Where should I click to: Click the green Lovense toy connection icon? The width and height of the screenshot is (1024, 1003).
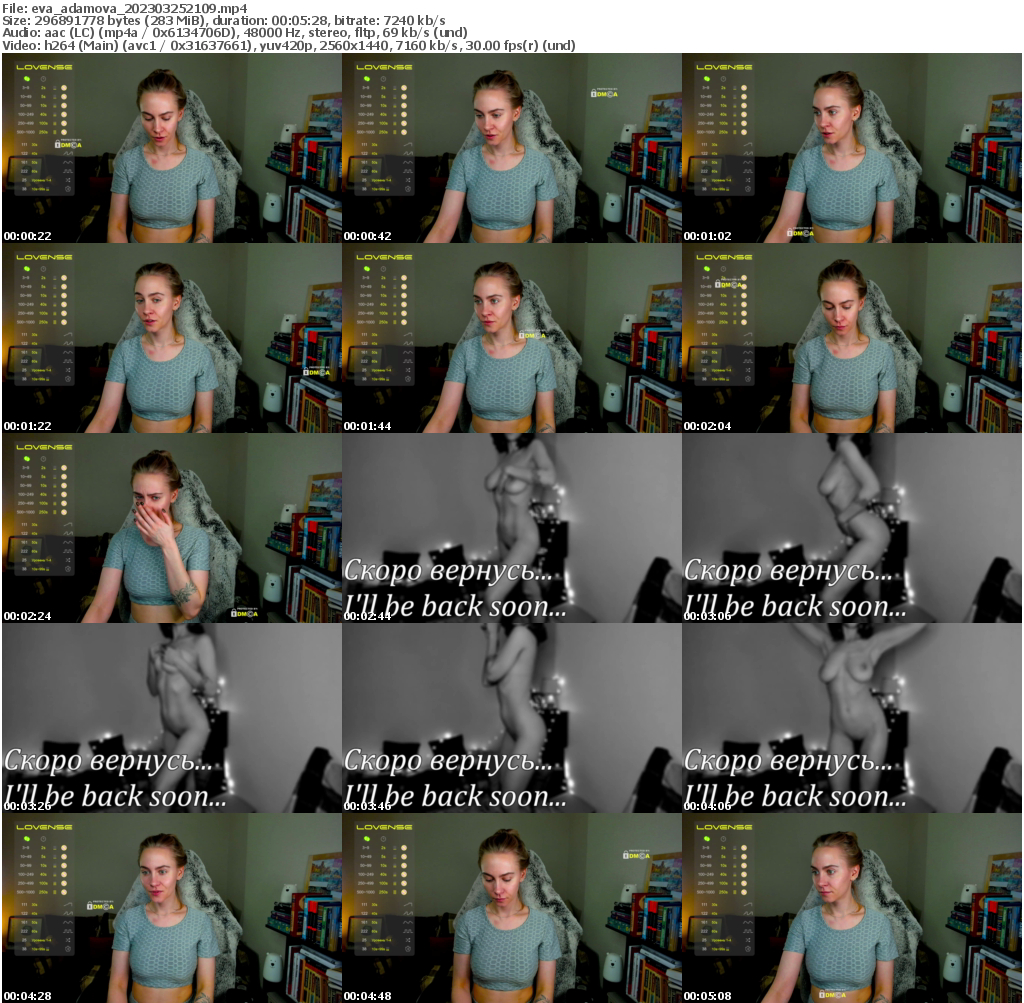click(27, 79)
